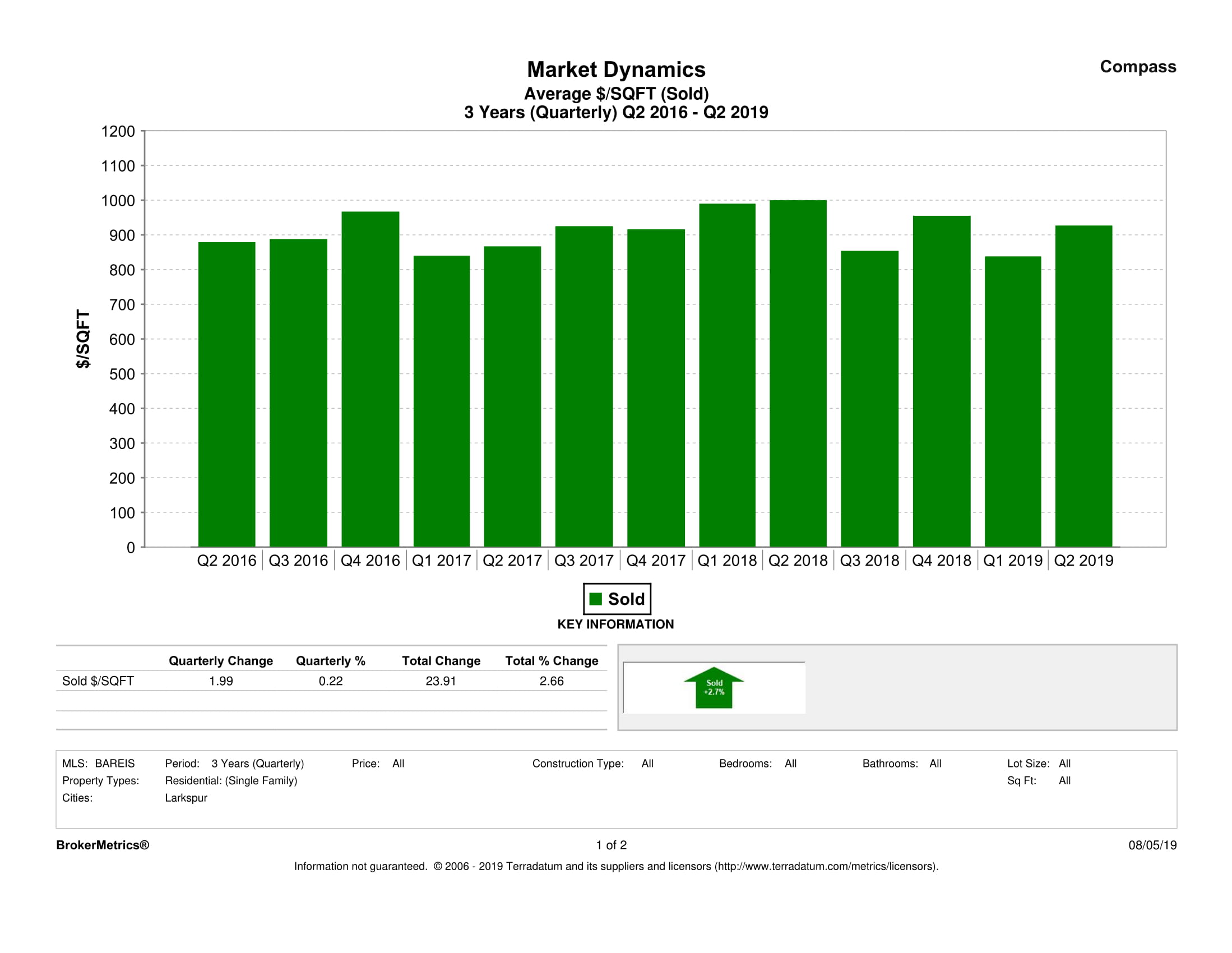Click the Q3 2018 axis label
Screen dimensions: 1232x953
(869, 560)
